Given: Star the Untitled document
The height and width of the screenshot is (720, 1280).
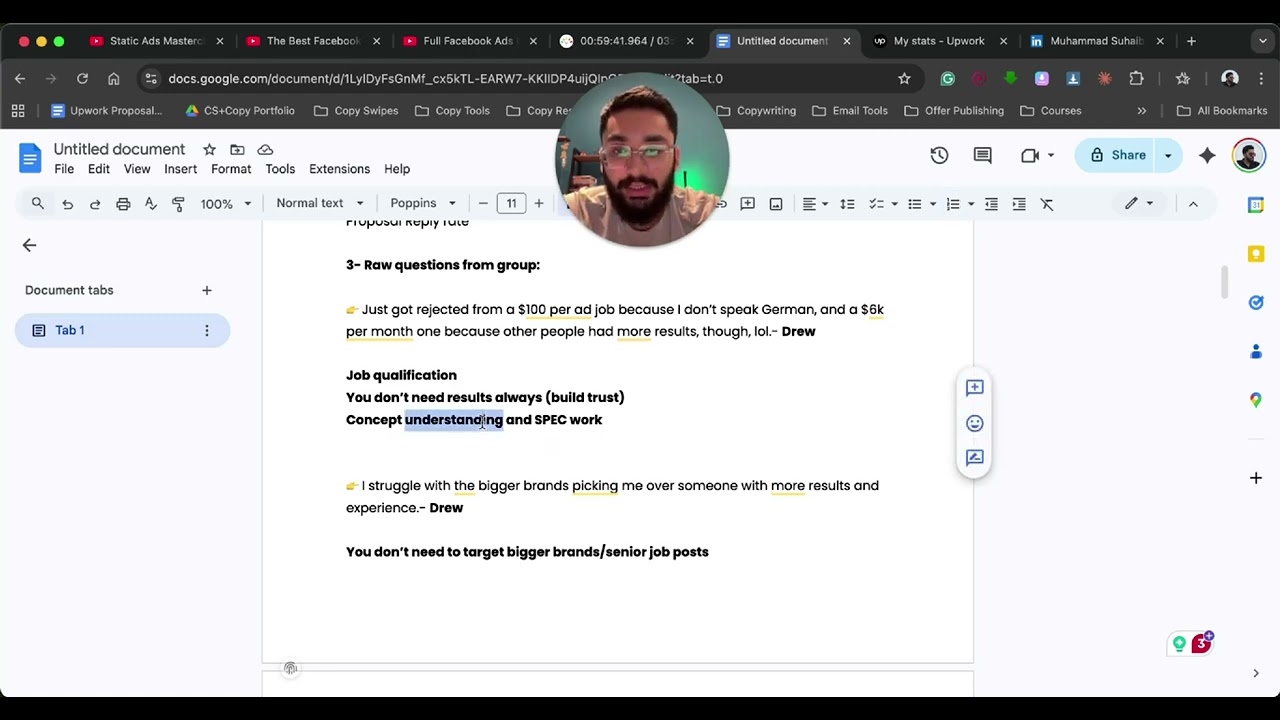Looking at the screenshot, I should pyautogui.click(x=209, y=149).
